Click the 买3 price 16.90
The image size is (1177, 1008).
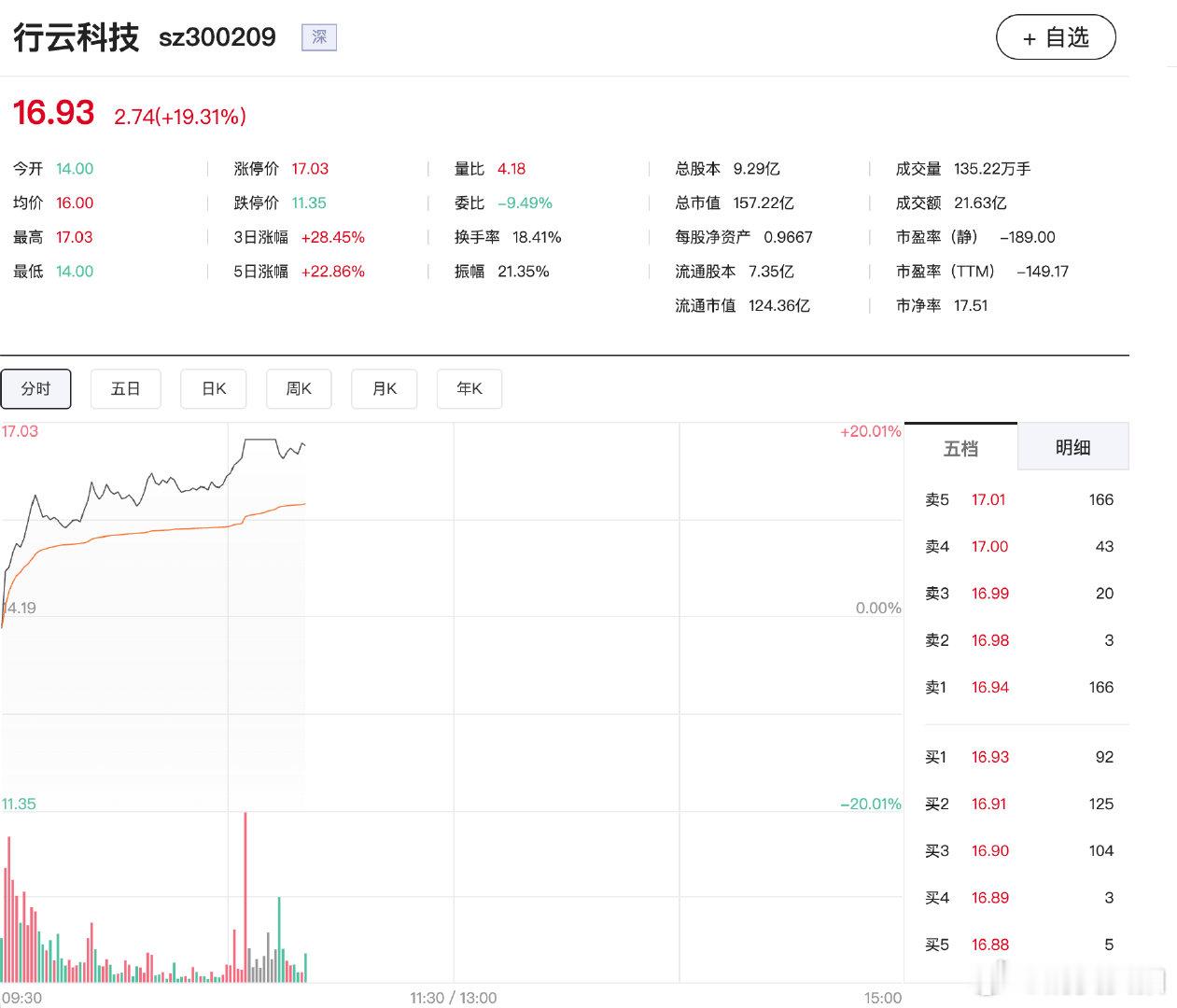(990, 850)
